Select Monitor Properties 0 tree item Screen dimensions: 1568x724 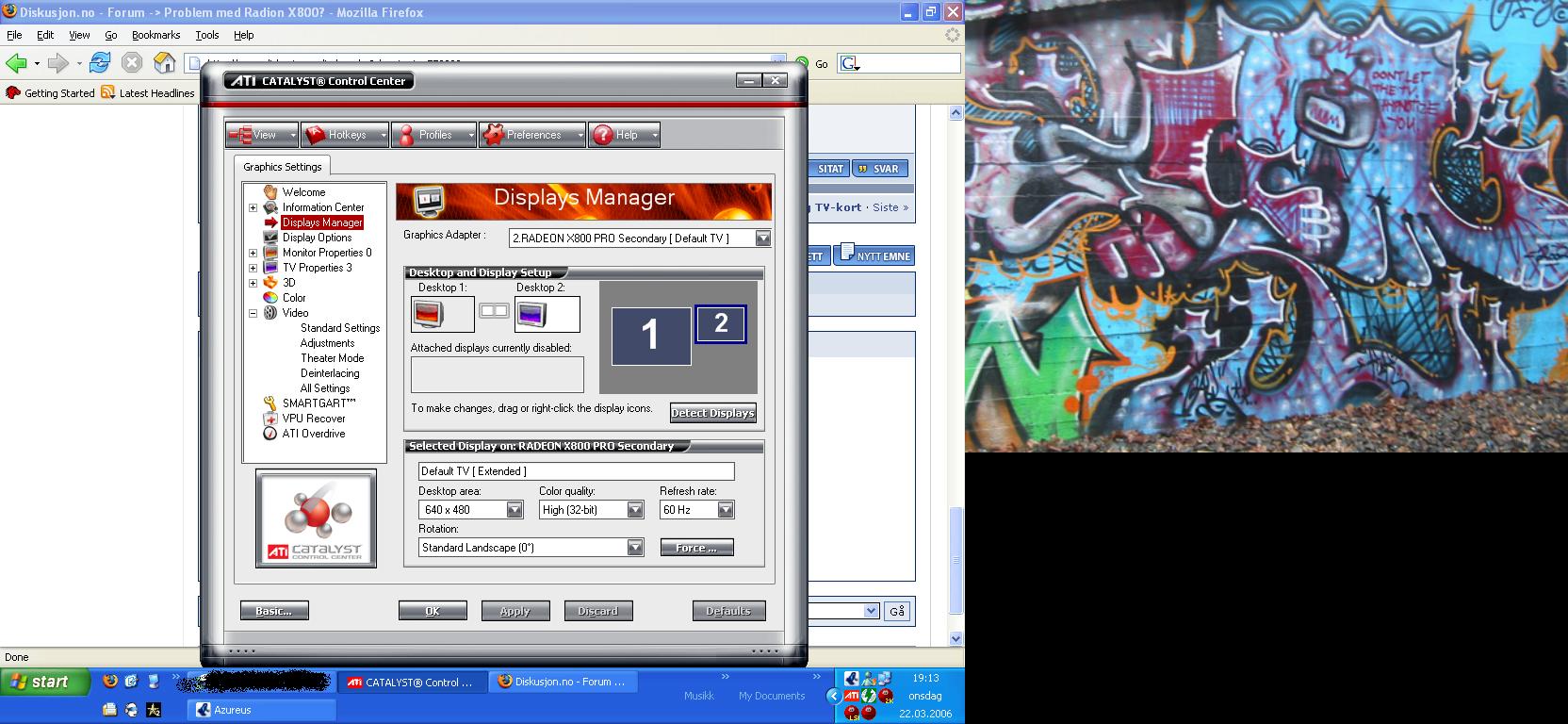(327, 253)
